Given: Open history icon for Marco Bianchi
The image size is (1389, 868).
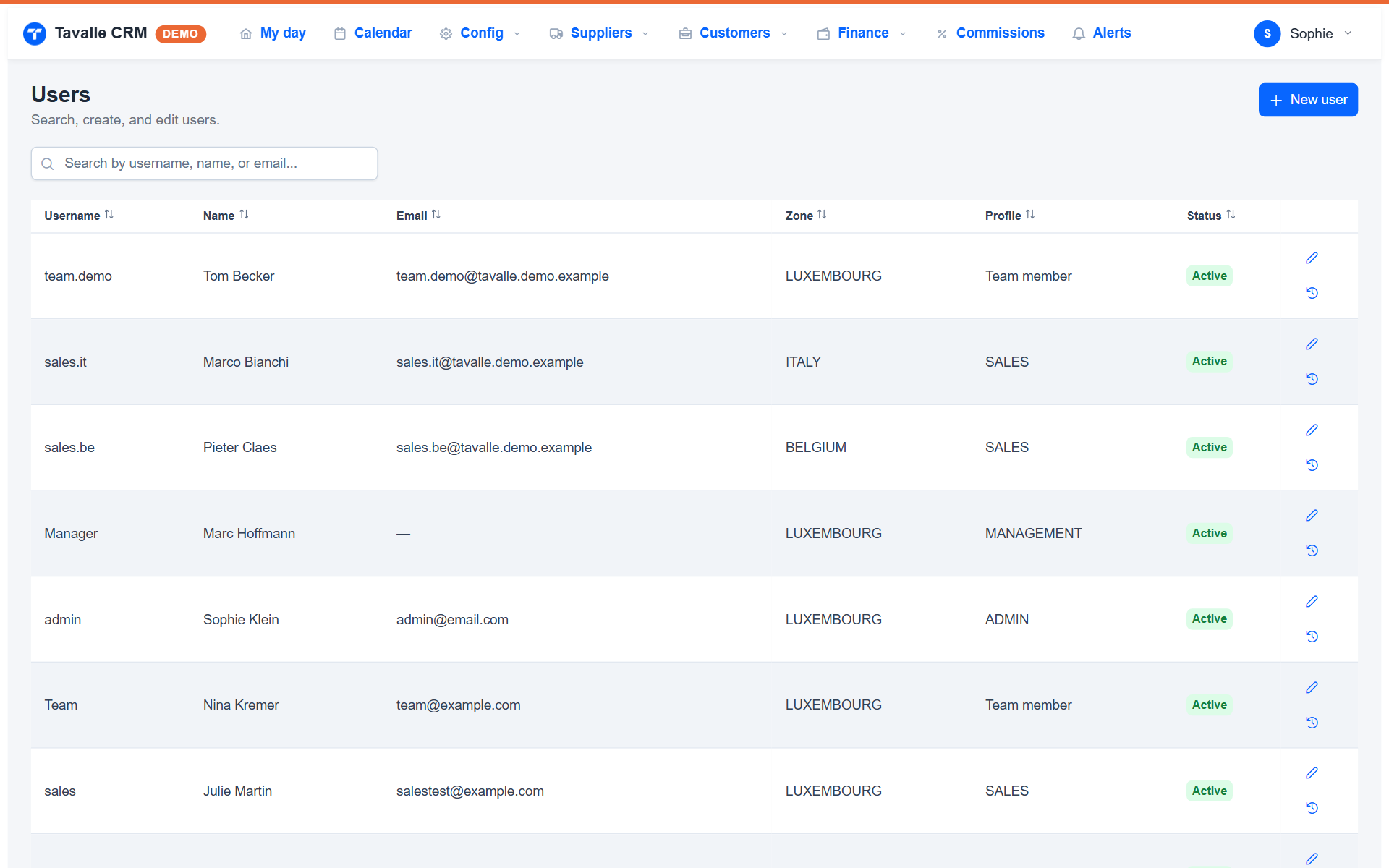Looking at the screenshot, I should pyautogui.click(x=1312, y=379).
